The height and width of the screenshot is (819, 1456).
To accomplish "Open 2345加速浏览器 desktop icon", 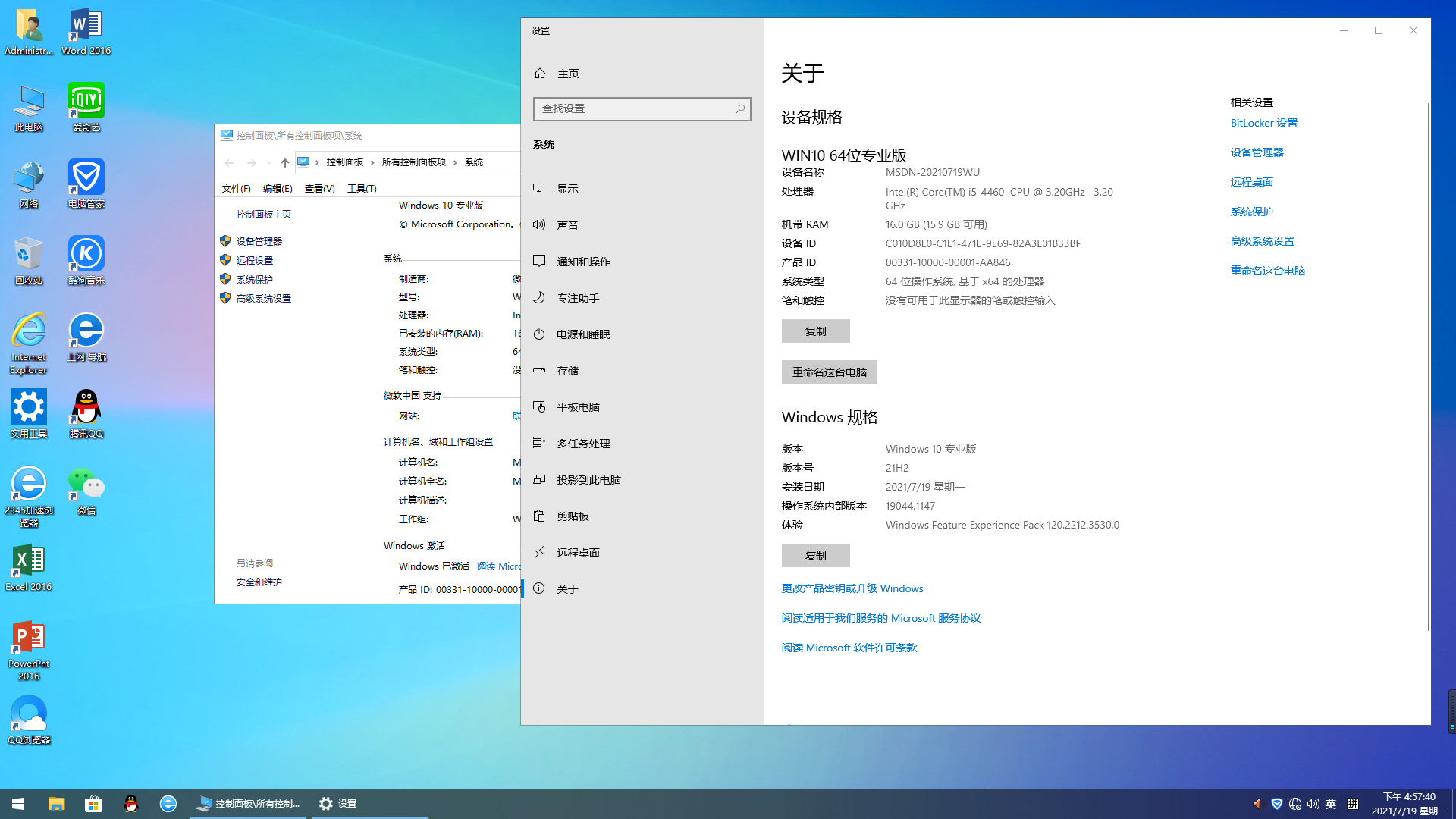I will pyautogui.click(x=29, y=497).
